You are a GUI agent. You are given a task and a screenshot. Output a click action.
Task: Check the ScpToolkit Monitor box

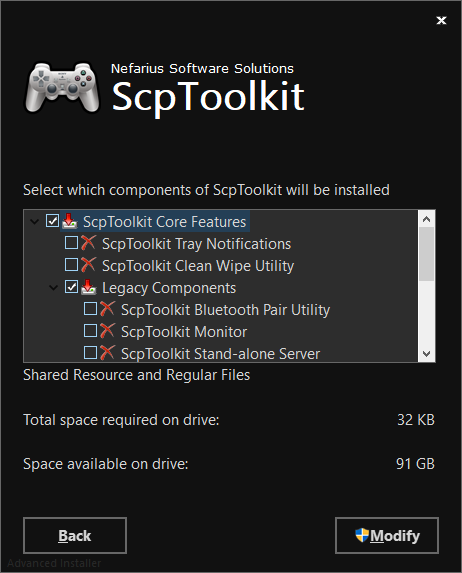click(x=90, y=331)
